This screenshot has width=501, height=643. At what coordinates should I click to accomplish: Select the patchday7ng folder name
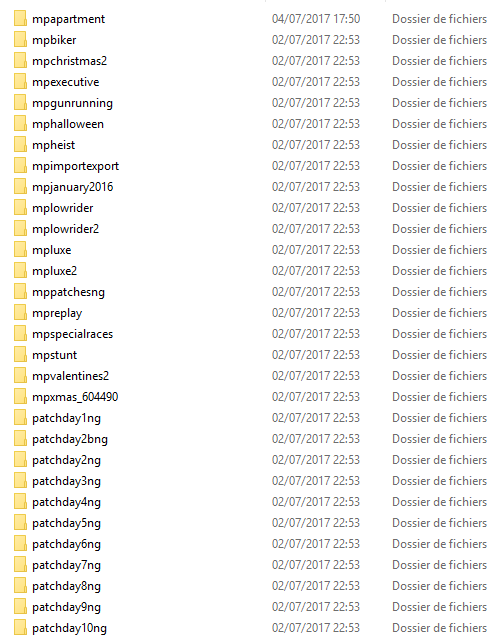tap(66, 565)
